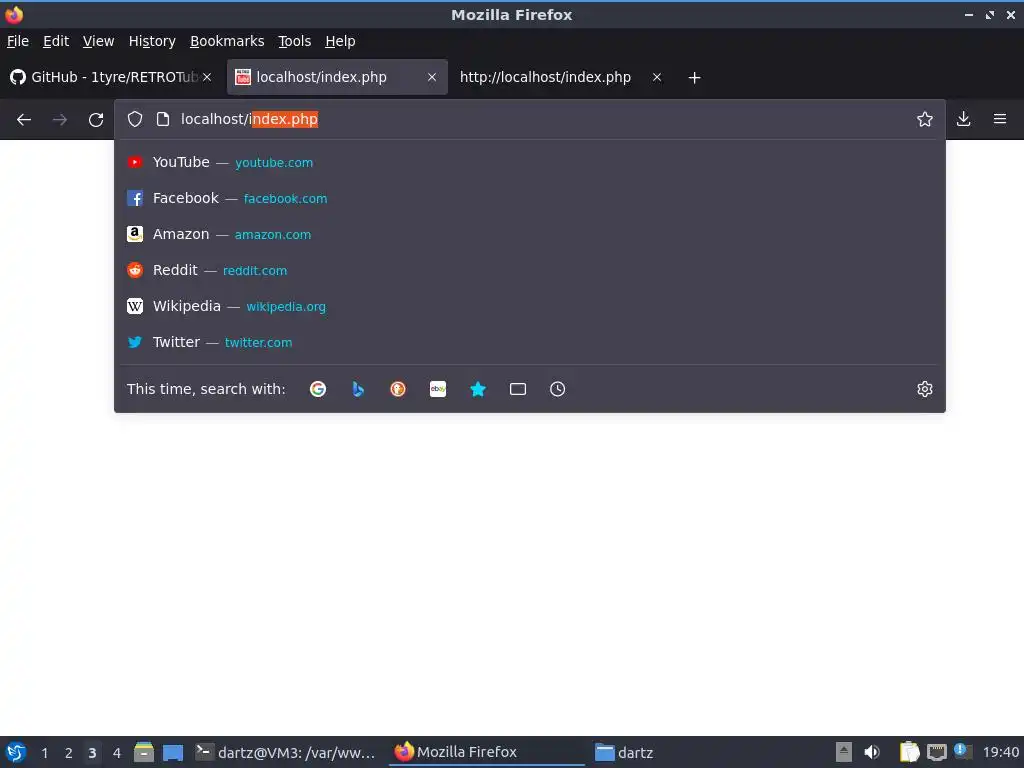Choose the Wikipedia suggestion

pyautogui.click(x=530, y=306)
